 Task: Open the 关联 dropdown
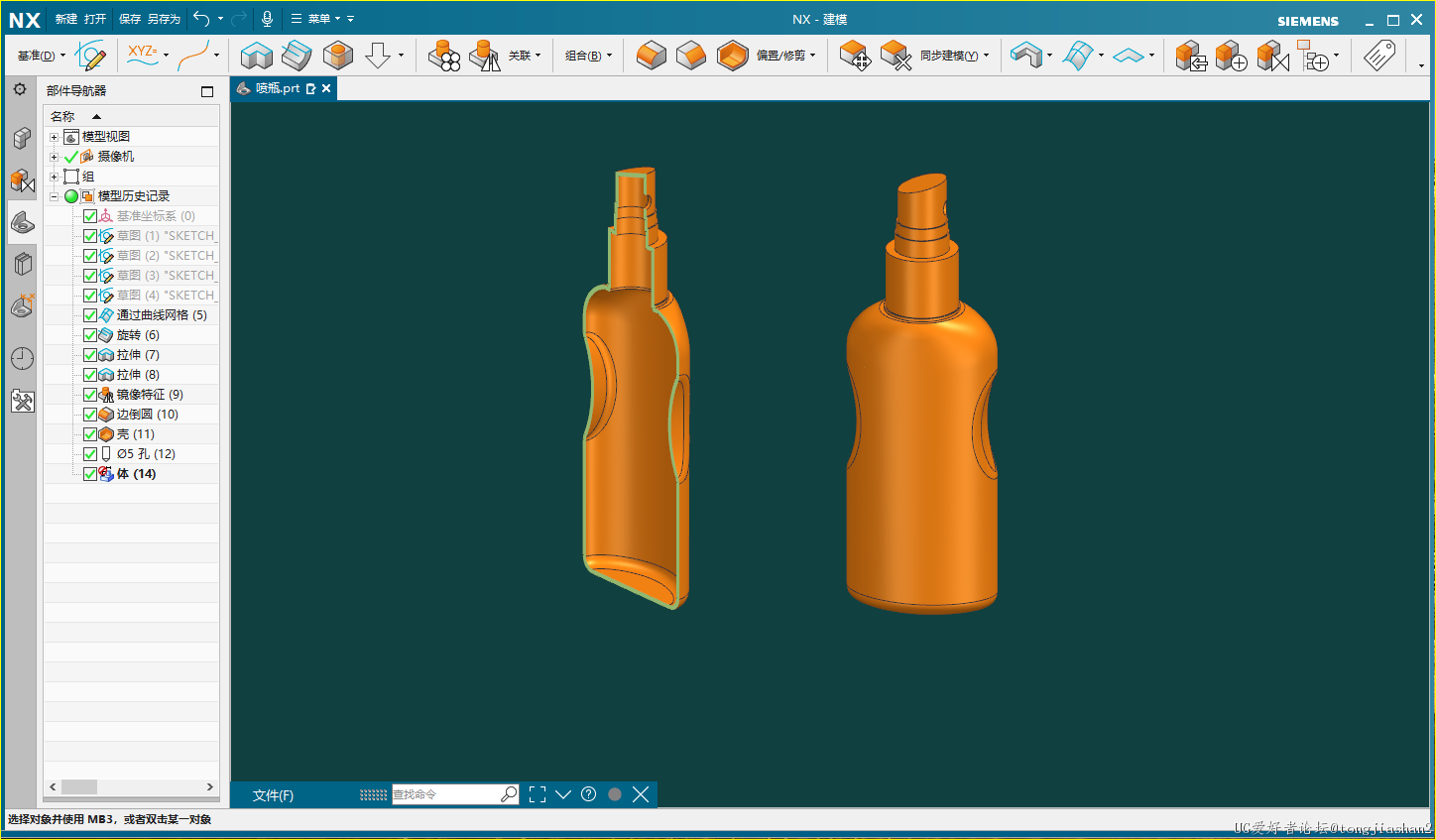pos(525,56)
